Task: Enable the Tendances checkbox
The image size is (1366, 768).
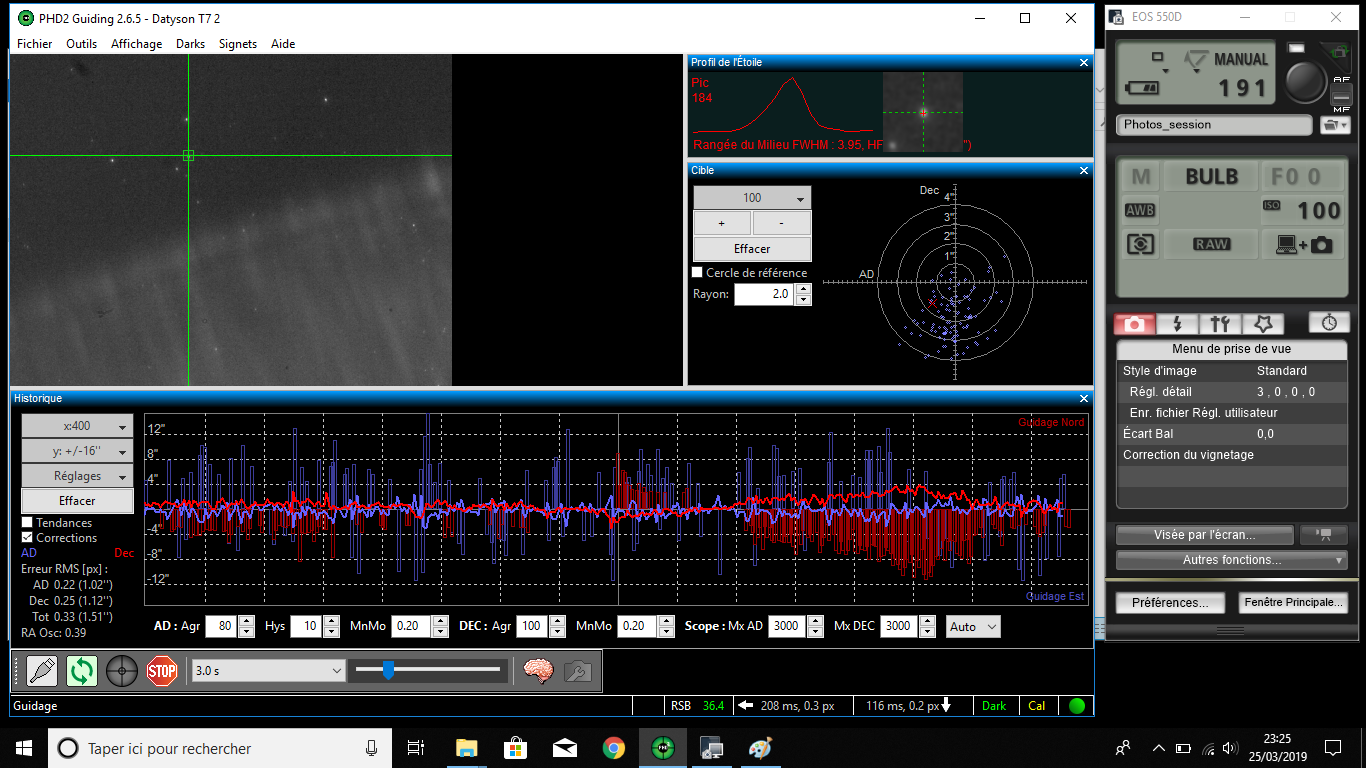Action: [x=27, y=523]
